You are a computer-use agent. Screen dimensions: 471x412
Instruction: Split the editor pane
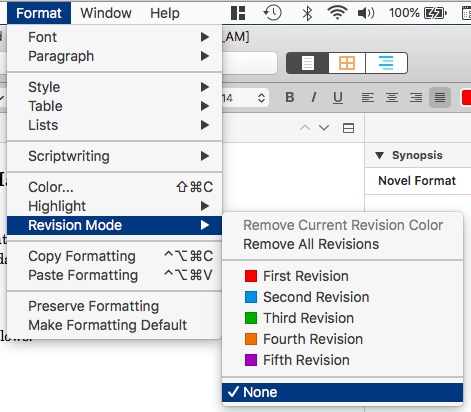348,128
